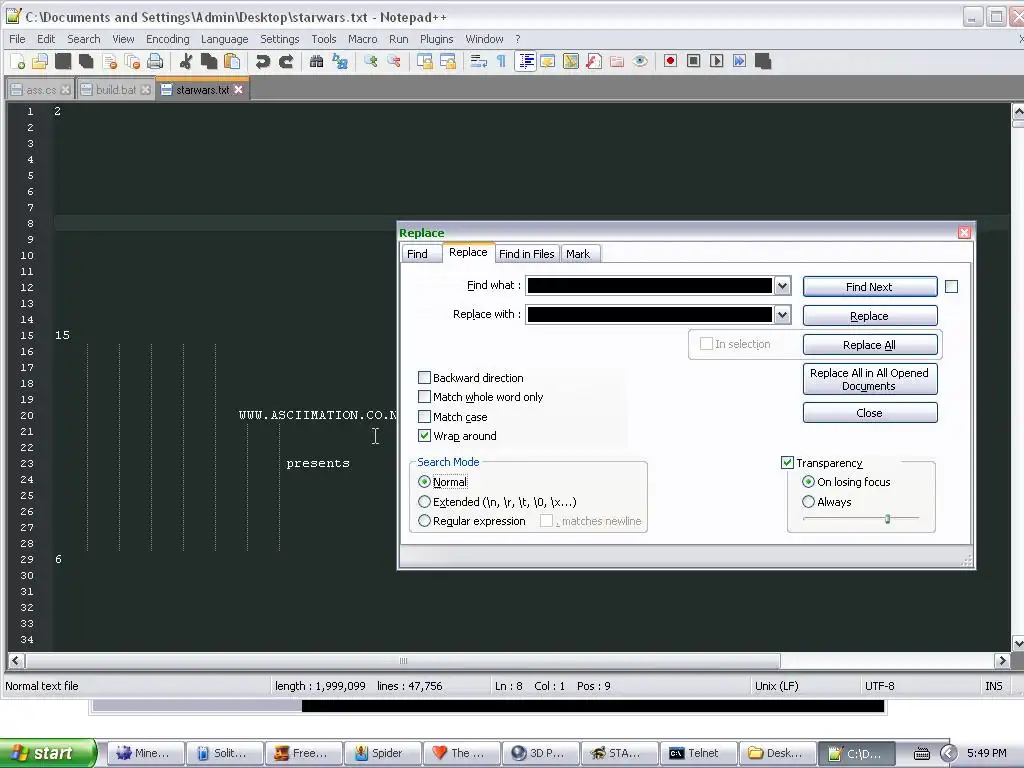Switch to build.bat document tab

coord(116,89)
